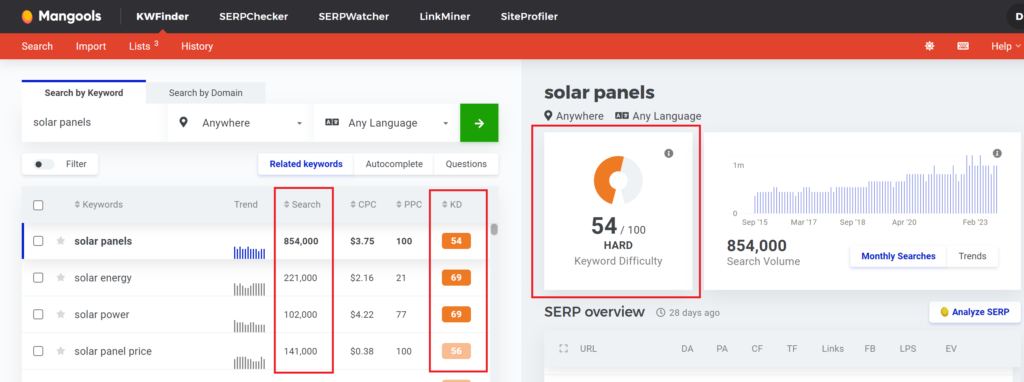Click the 221,000 search volume cell
This screenshot has width=1024, height=382.
300,278
